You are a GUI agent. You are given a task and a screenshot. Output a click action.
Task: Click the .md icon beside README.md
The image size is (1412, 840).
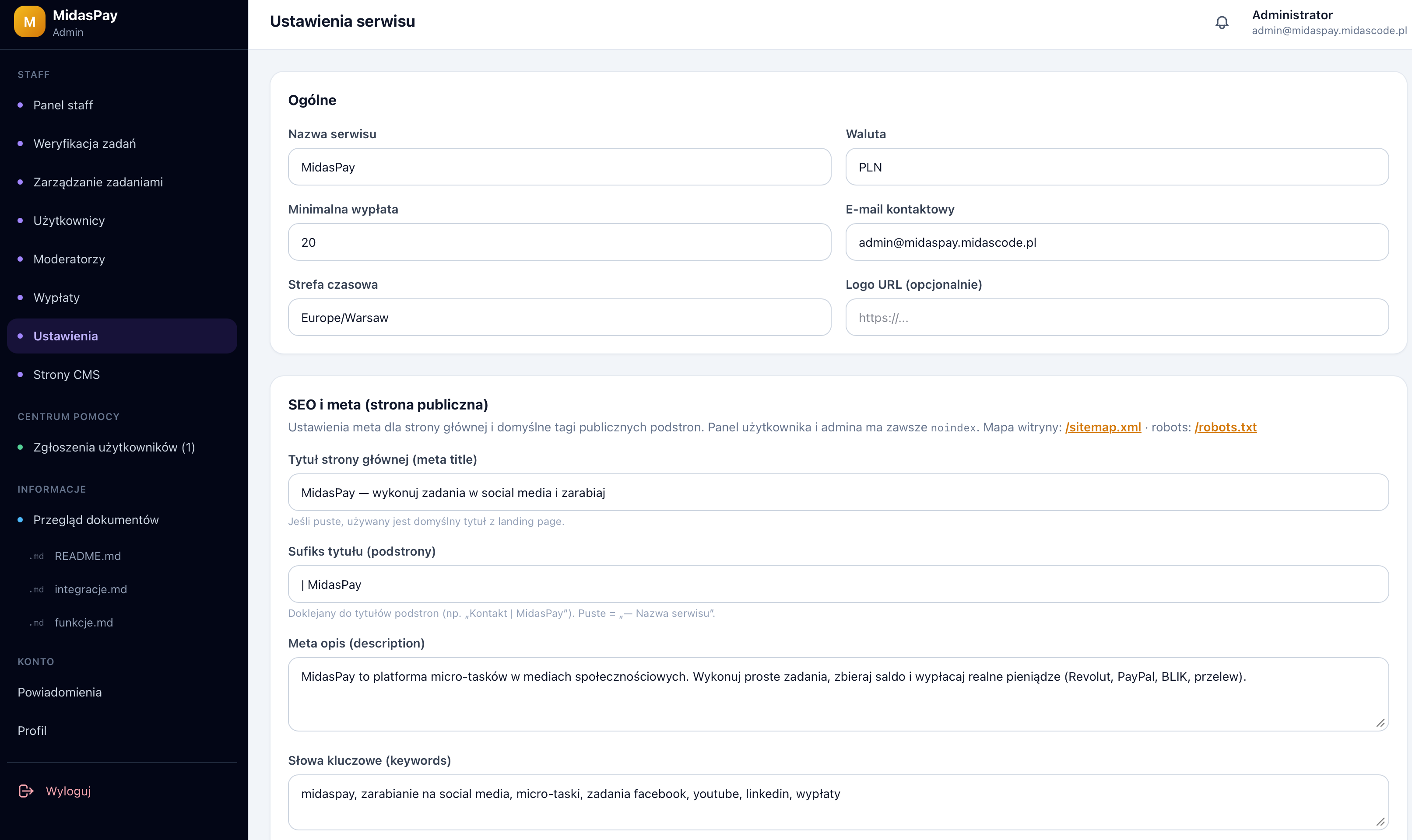point(37,556)
